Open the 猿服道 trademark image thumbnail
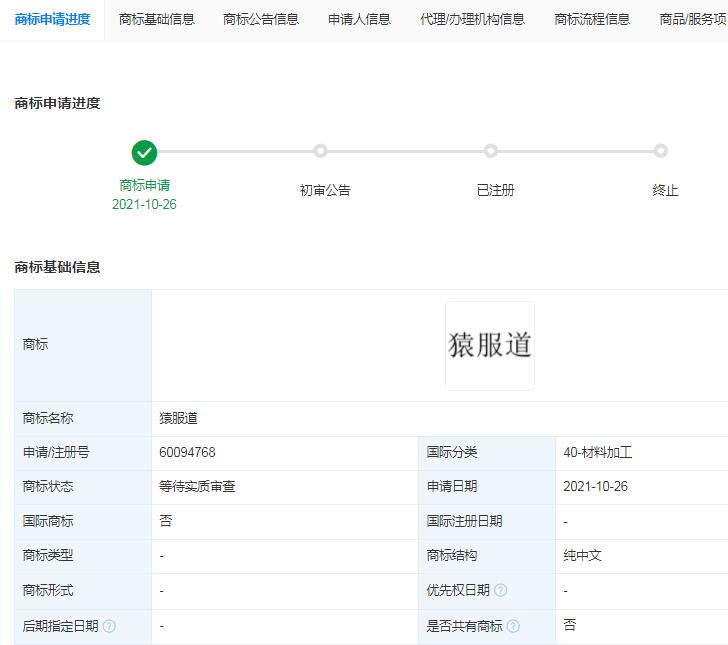Viewport: 728px width, 645px height. pos(490,345)
